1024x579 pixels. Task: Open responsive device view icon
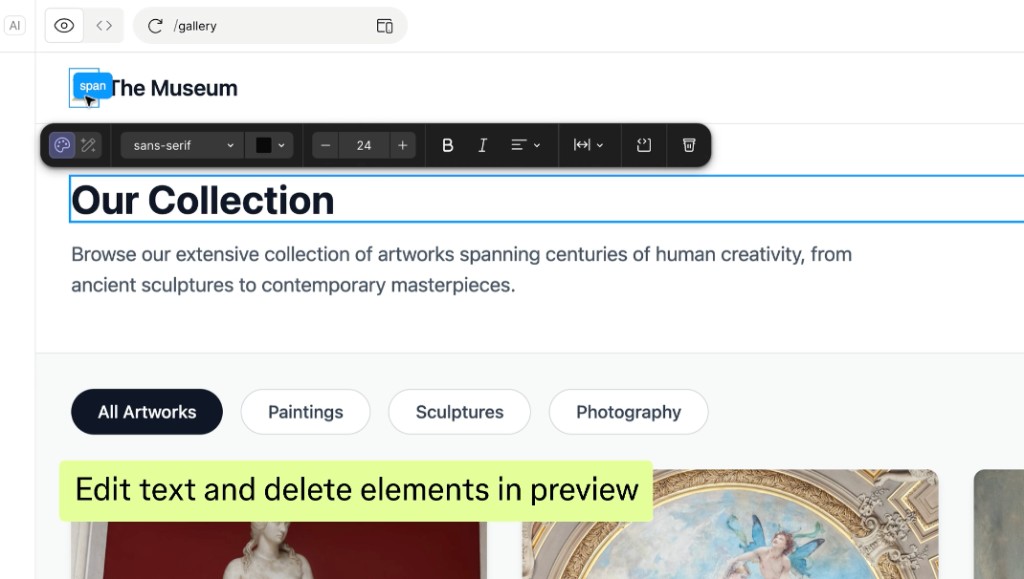pos(385,26)
